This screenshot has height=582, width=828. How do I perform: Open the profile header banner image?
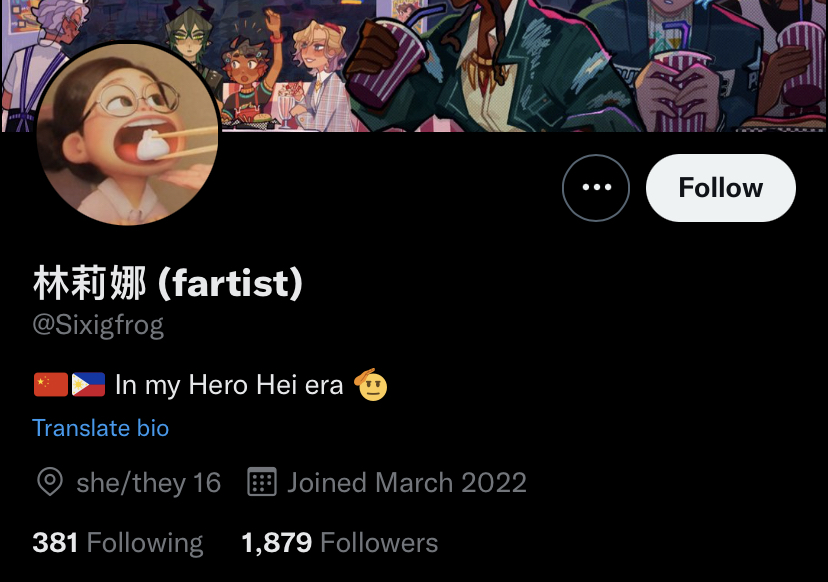click(x=414, y=65)
